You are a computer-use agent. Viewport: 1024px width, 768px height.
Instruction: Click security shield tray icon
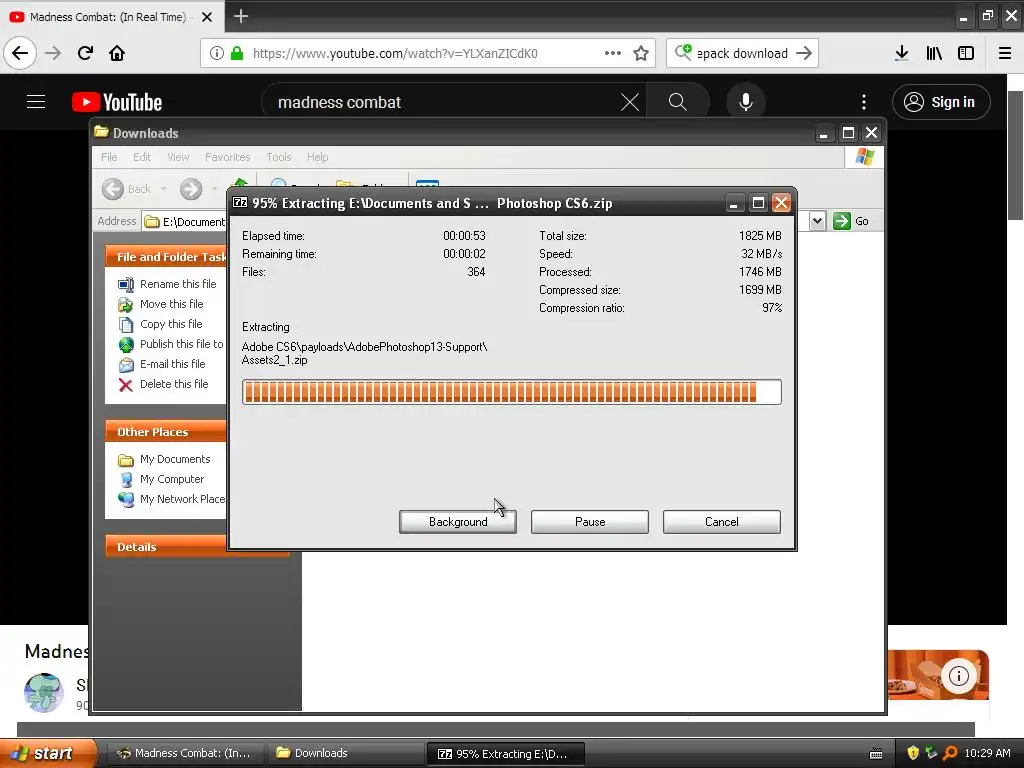click(912, 753)
